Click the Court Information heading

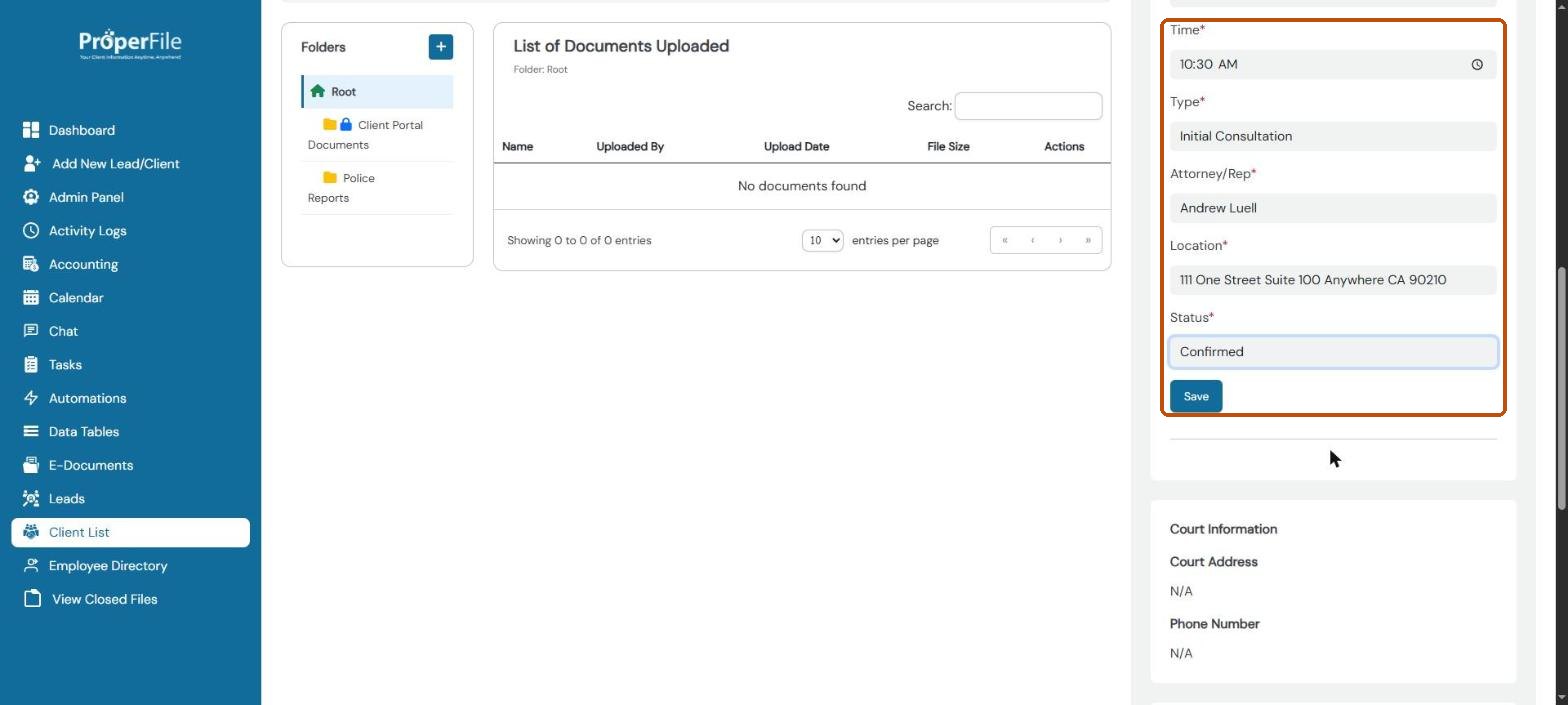pyautogui.click(x=1223, y=529)
